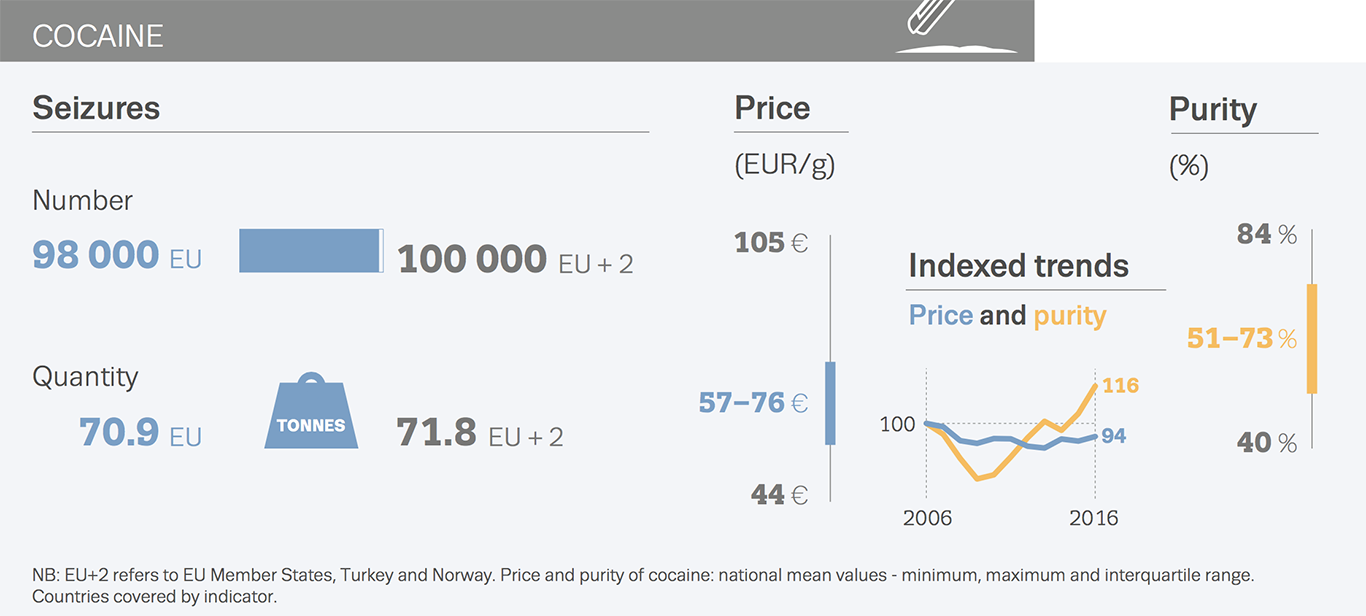Viewport: 1366px width, 616px height.
Task: Click the Indexed trends chart title
Action: (x=1018, y=266)
